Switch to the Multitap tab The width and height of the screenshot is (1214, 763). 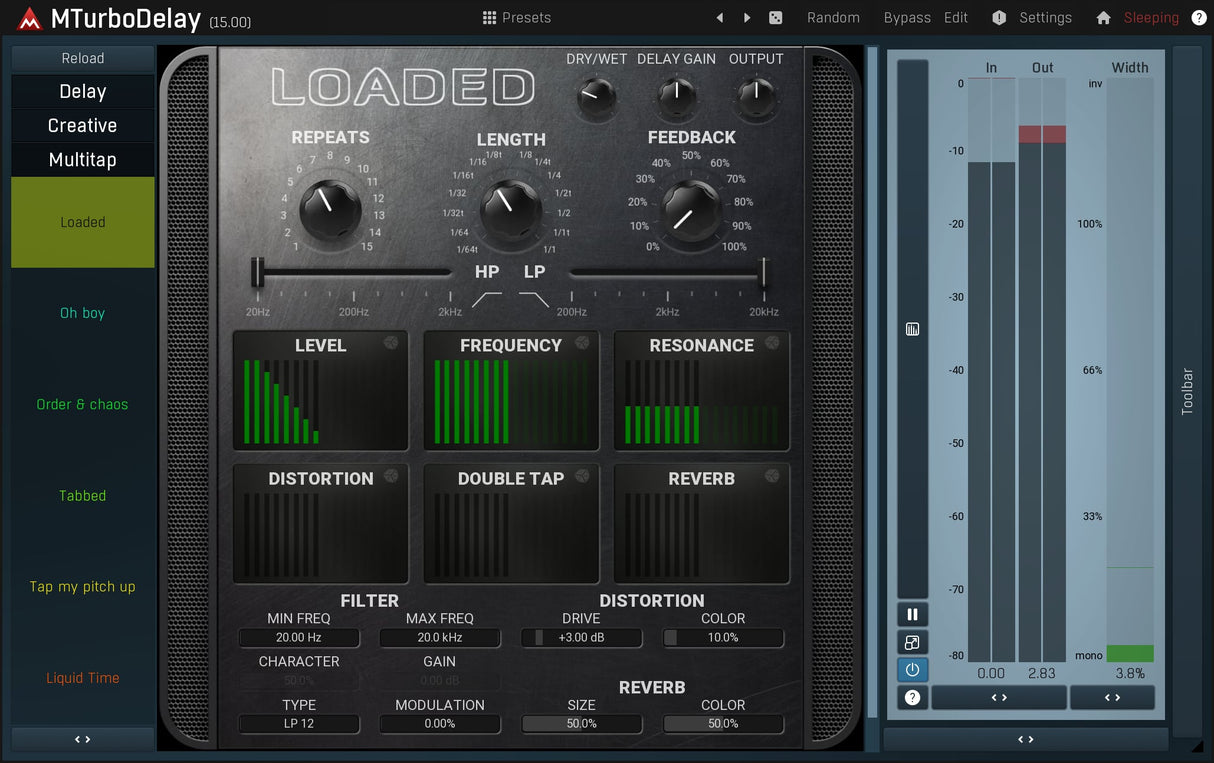(83, 160)
